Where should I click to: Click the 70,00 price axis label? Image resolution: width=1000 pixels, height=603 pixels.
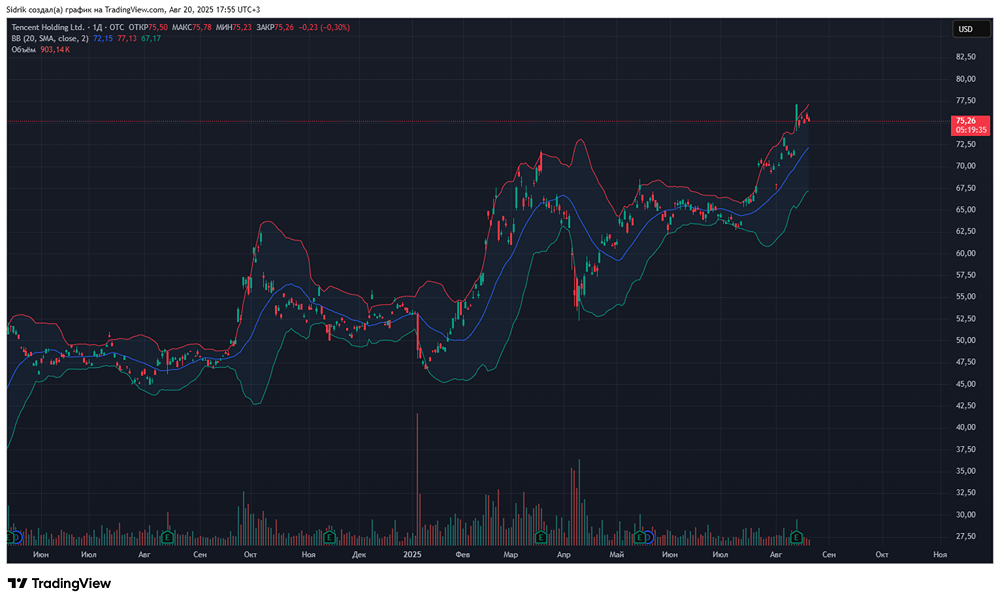pos(966,166)
